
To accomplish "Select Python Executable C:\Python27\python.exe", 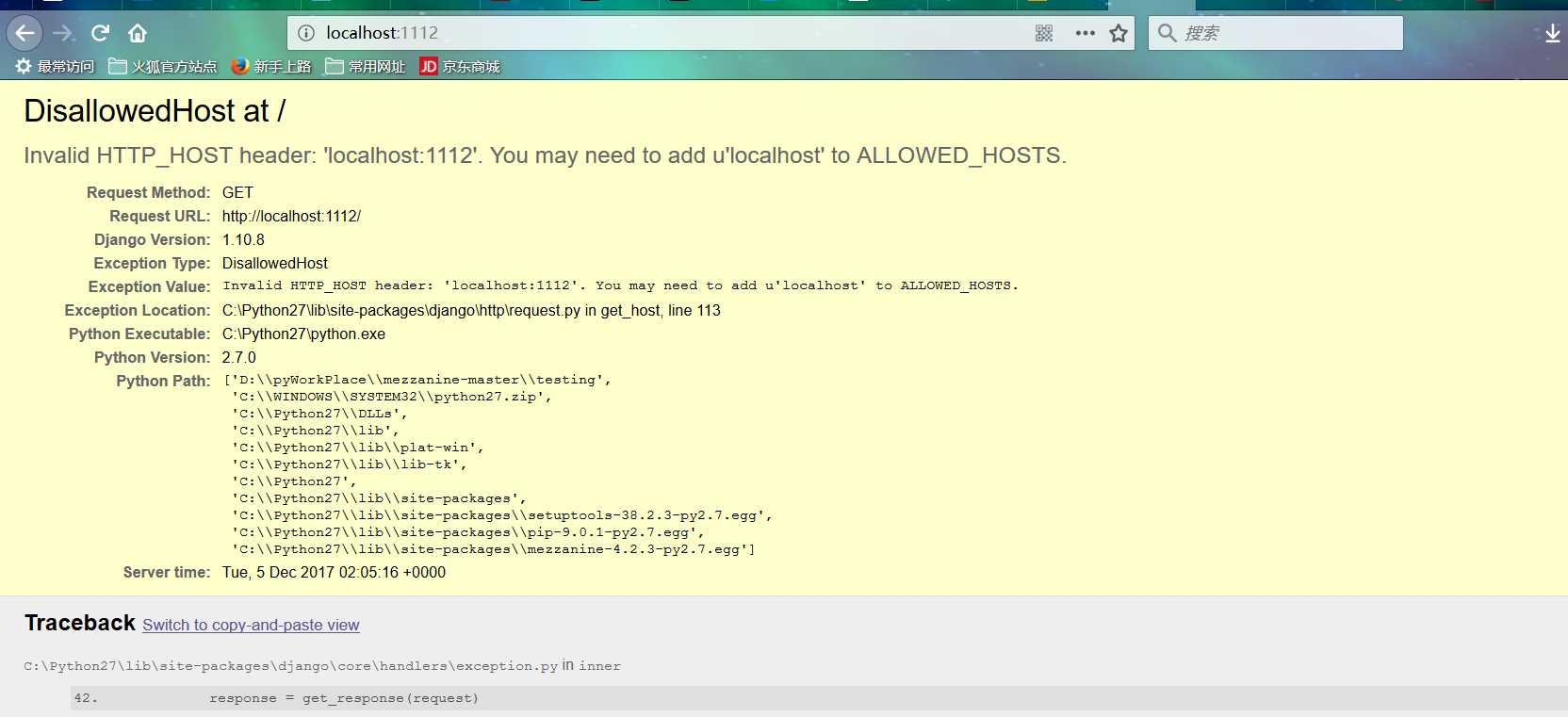I will pos(303,334).
